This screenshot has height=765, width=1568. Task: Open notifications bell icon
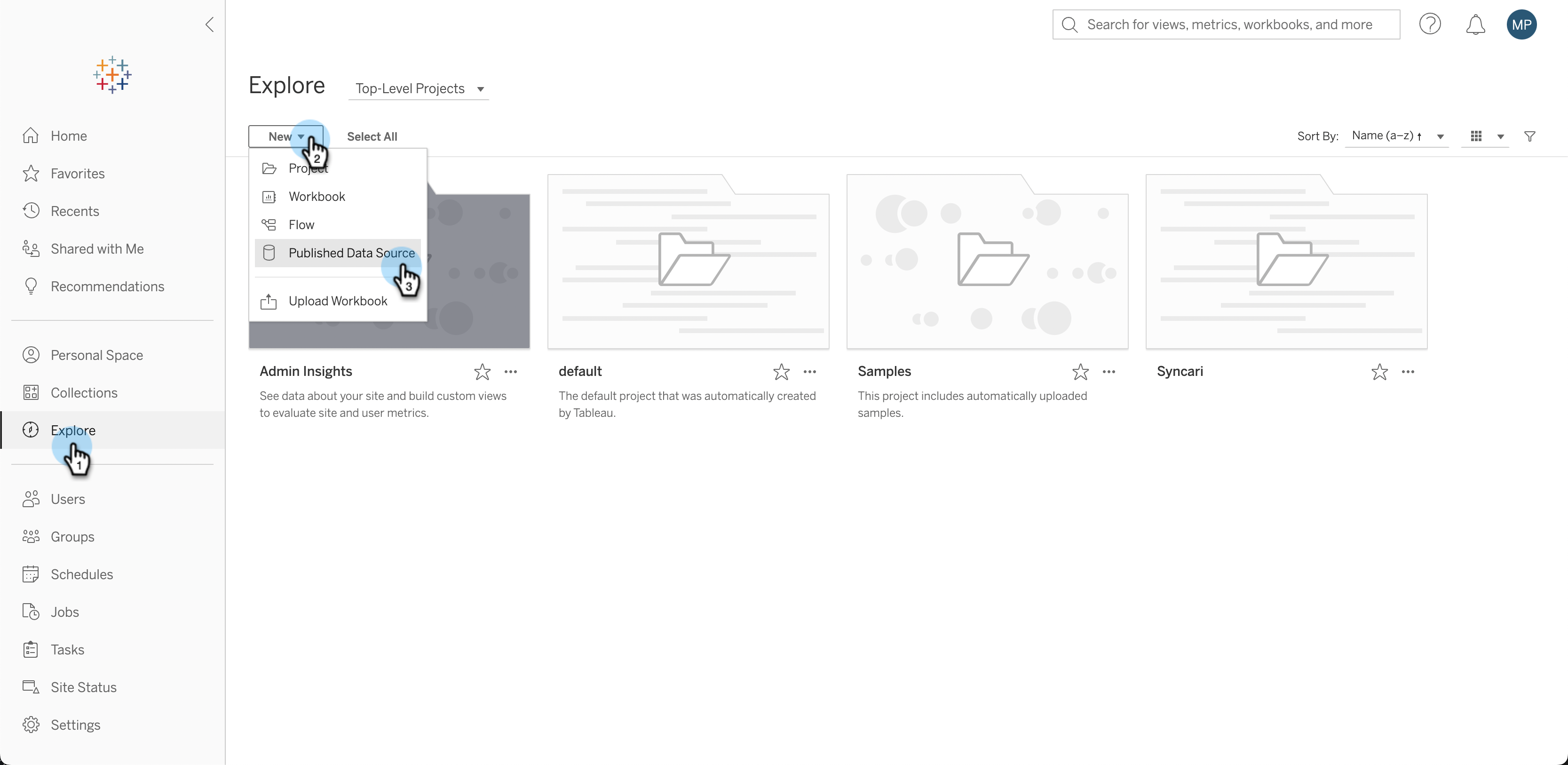(1475, 24)
